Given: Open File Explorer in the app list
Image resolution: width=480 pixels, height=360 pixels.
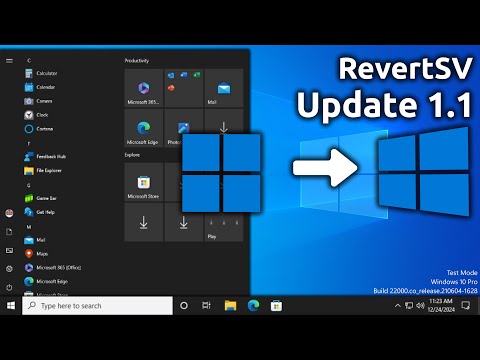Looking at the screenshot, I should click(x=43, y=171).
